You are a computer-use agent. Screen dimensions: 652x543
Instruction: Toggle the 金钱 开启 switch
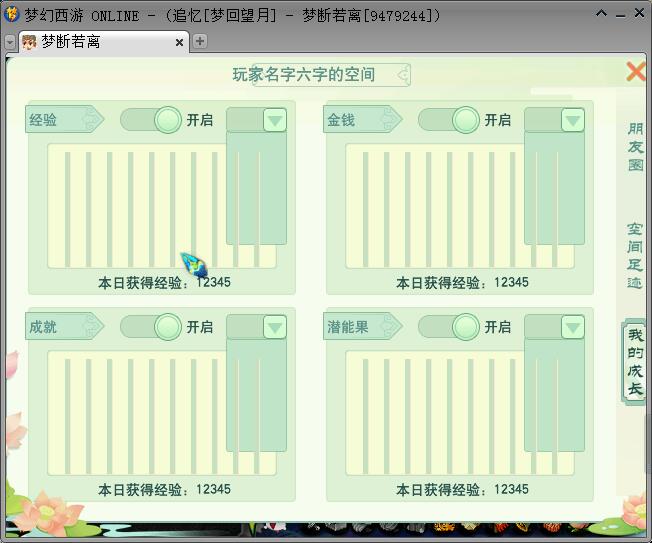coord(449,120)
